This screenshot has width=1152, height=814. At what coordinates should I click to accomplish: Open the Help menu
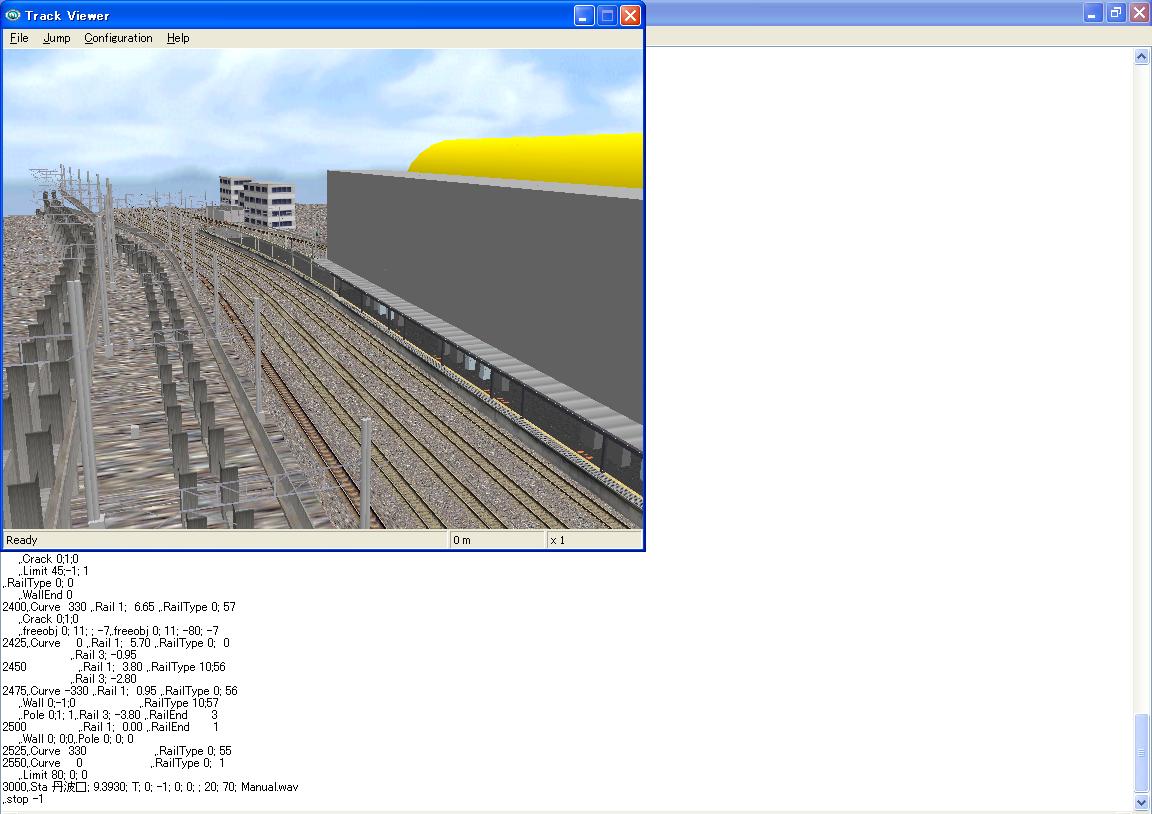click(x=178, y=38)
